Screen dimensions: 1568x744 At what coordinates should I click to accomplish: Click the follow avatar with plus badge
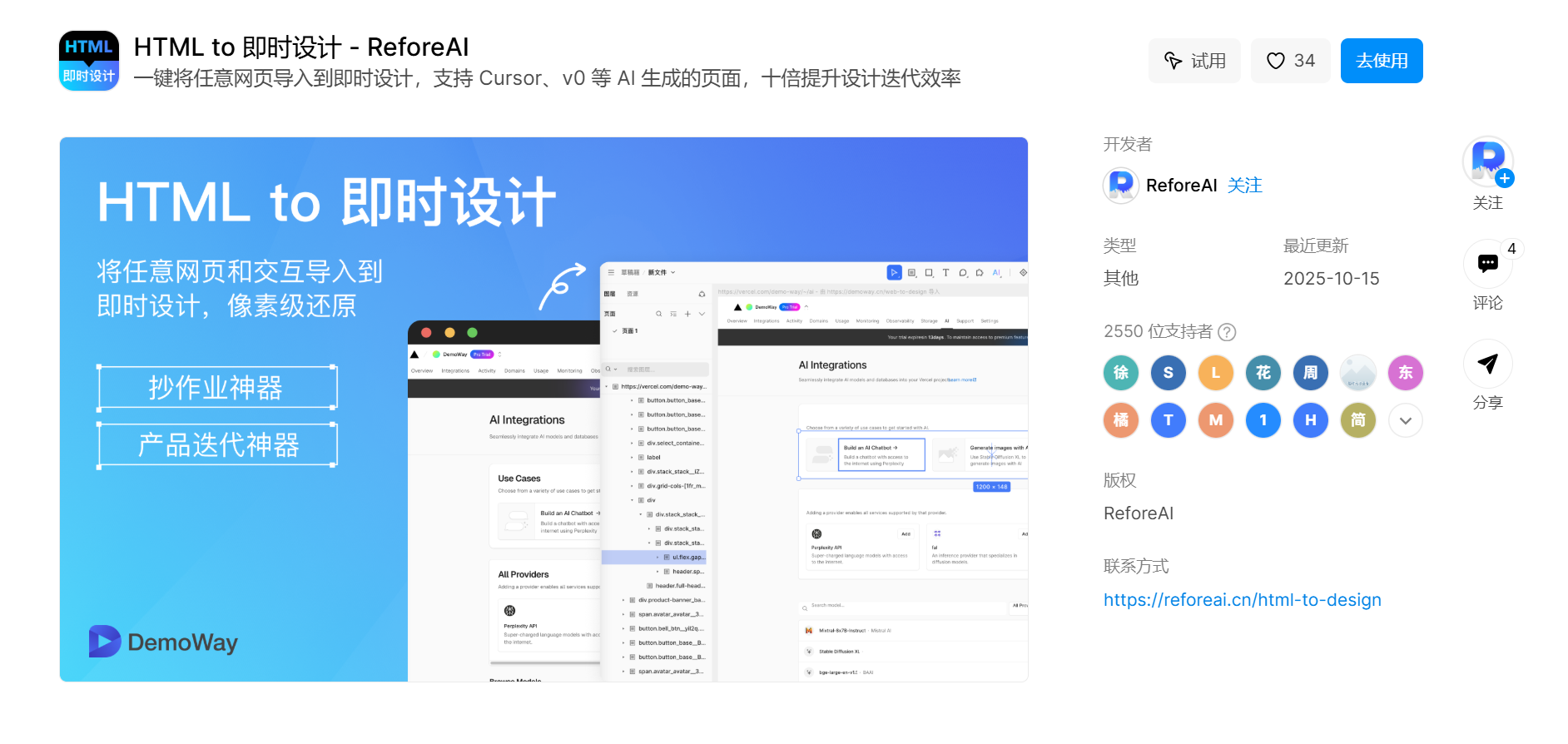(x=1487, y=161)
